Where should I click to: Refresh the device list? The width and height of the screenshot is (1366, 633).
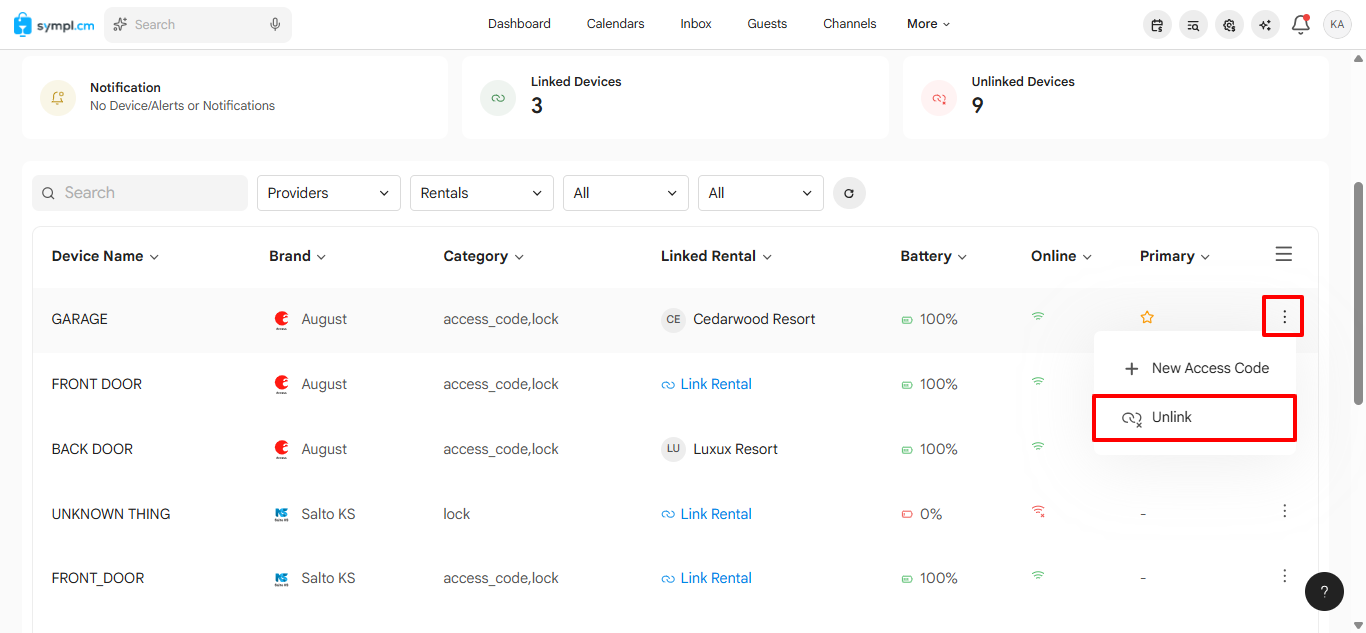[849, 193]
